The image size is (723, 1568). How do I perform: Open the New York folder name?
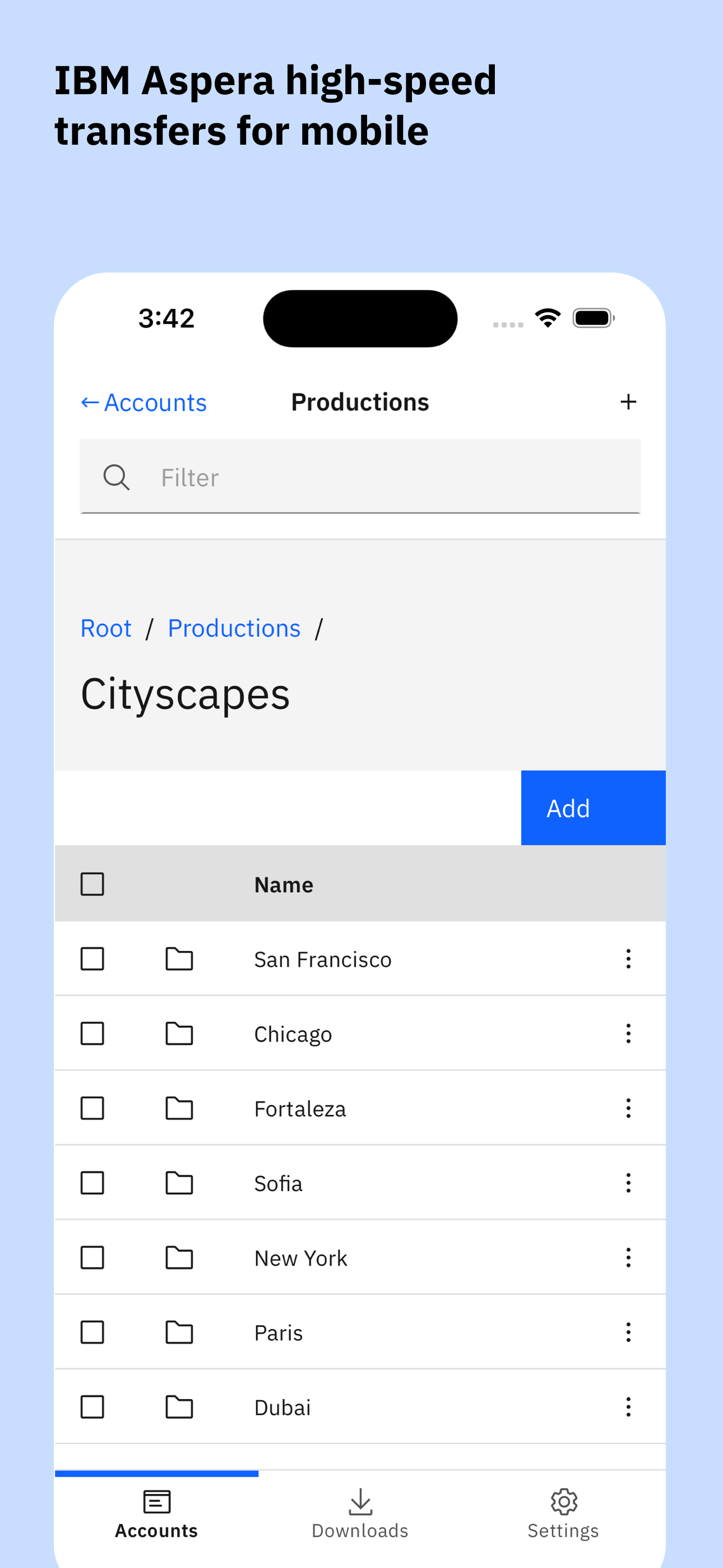click(300, 1258)
